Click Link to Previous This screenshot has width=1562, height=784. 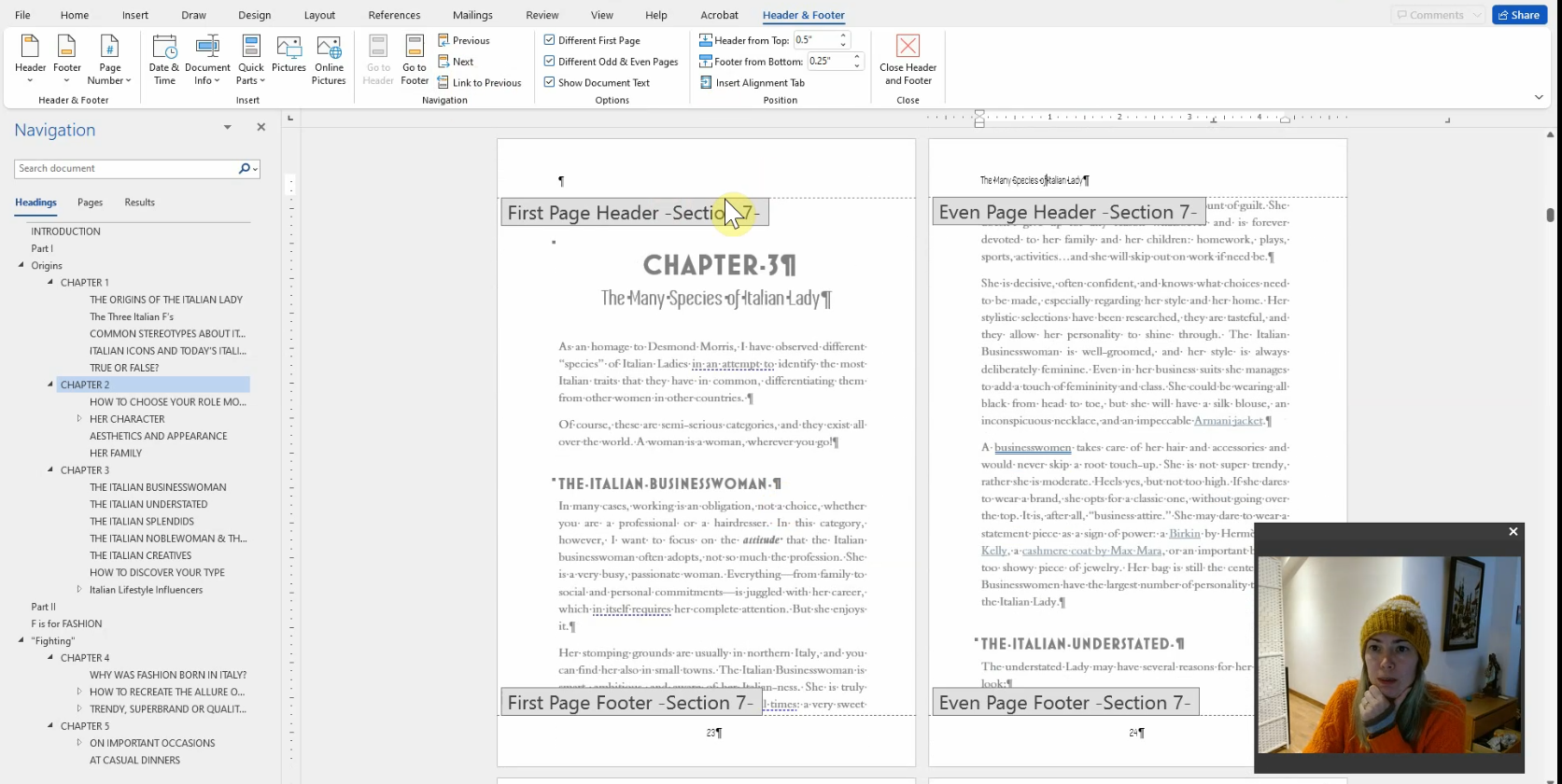click(x=480, y=83)
